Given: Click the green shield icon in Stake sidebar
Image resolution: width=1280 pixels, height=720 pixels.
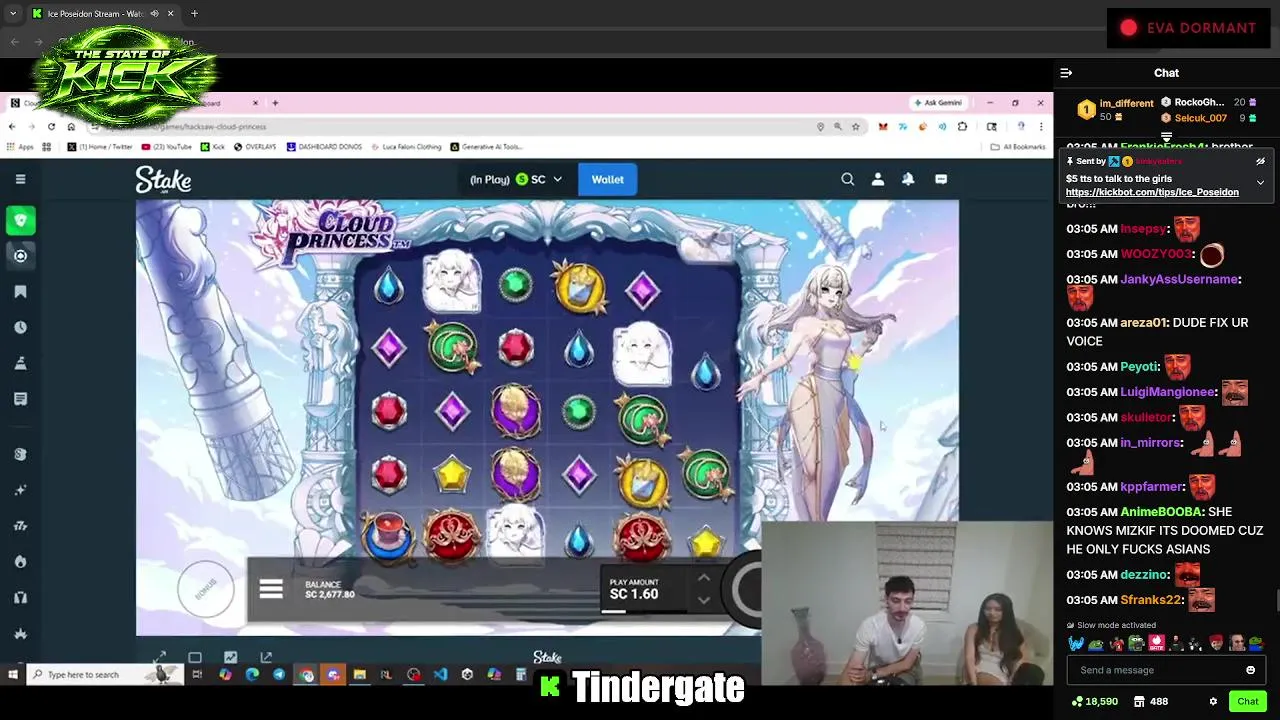Looking at the screenshot, I should pos(20,220).
